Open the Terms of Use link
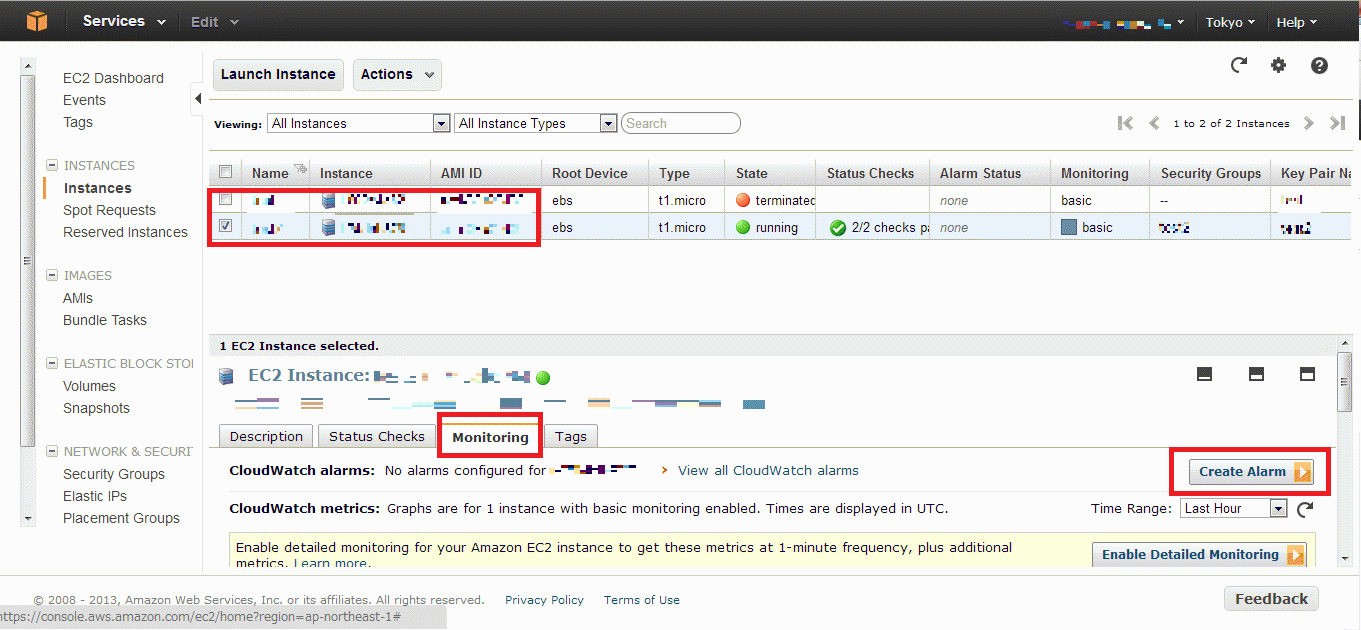 642,600
